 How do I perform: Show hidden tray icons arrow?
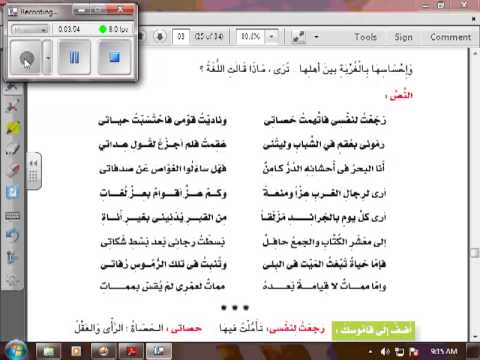coord(371,351)
